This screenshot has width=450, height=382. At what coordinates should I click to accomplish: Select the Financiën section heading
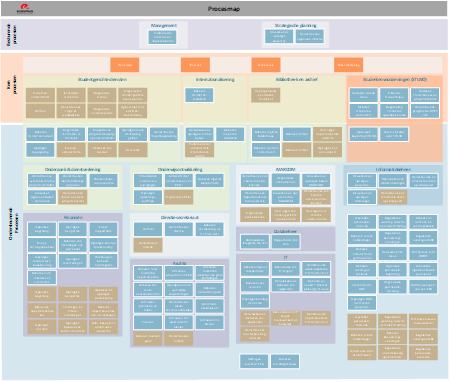[73, 217]
